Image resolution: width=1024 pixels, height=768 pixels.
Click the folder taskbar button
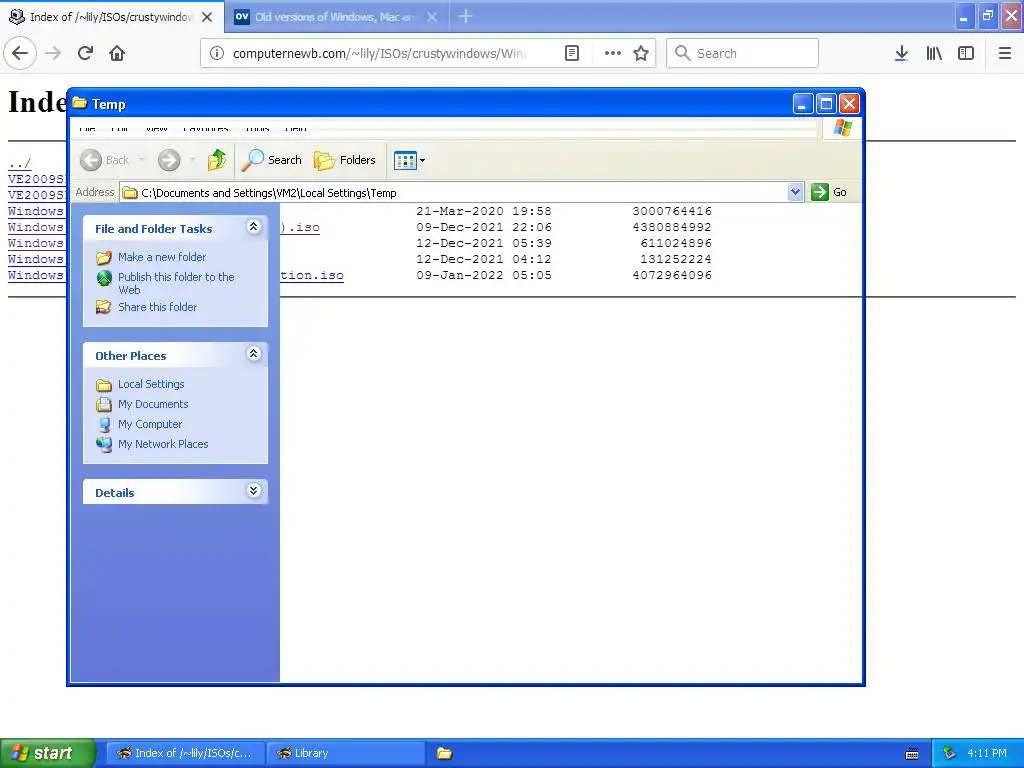pos(445,753)
